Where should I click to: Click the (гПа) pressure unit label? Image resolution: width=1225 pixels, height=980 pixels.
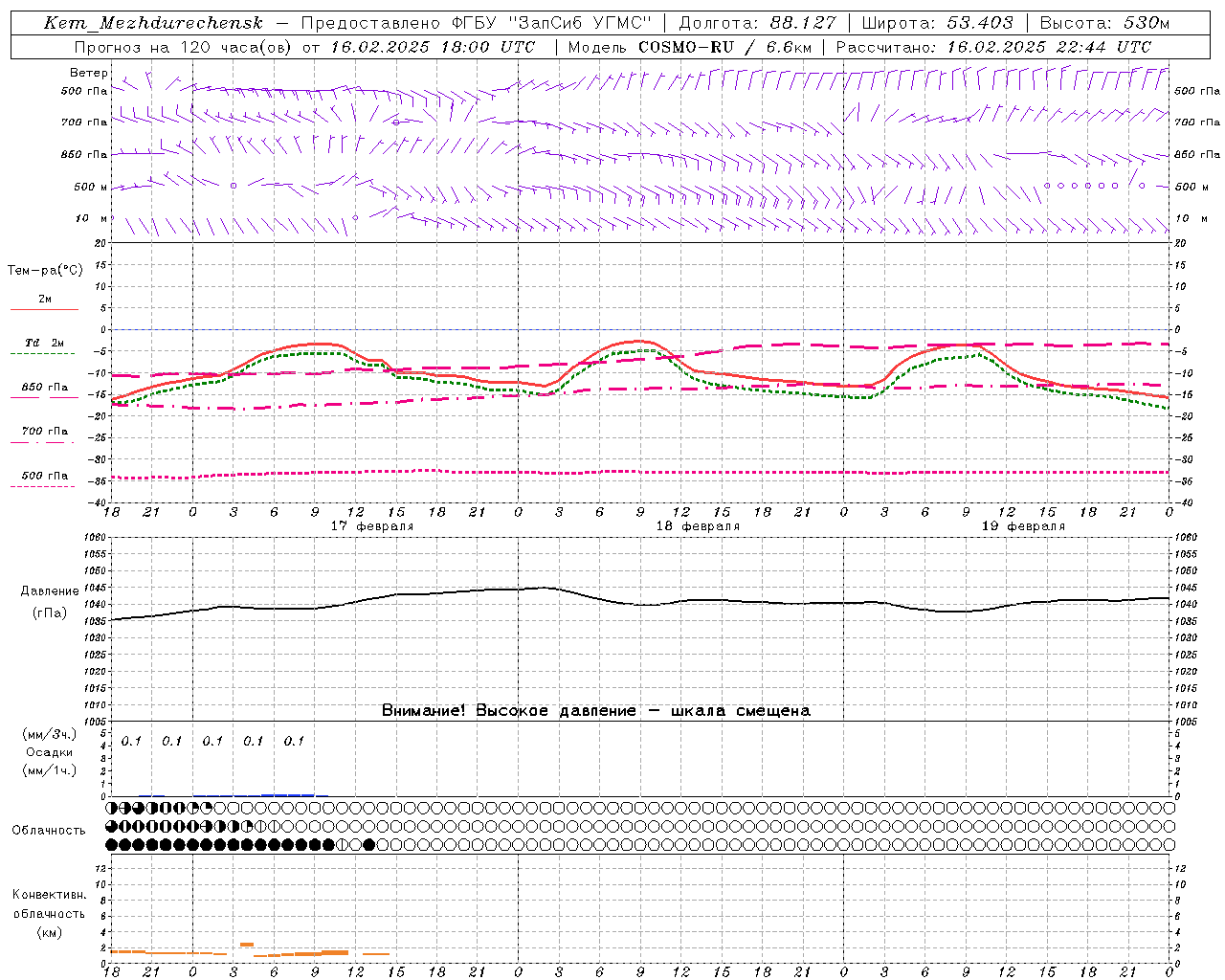coord(50,612)
